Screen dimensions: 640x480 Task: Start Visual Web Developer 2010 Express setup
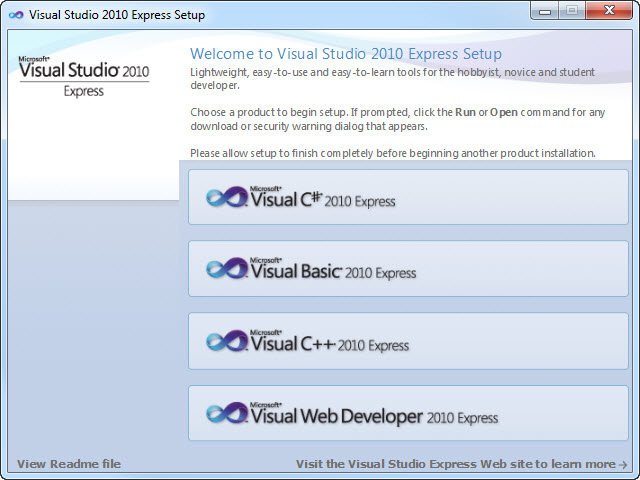[408, 413]
